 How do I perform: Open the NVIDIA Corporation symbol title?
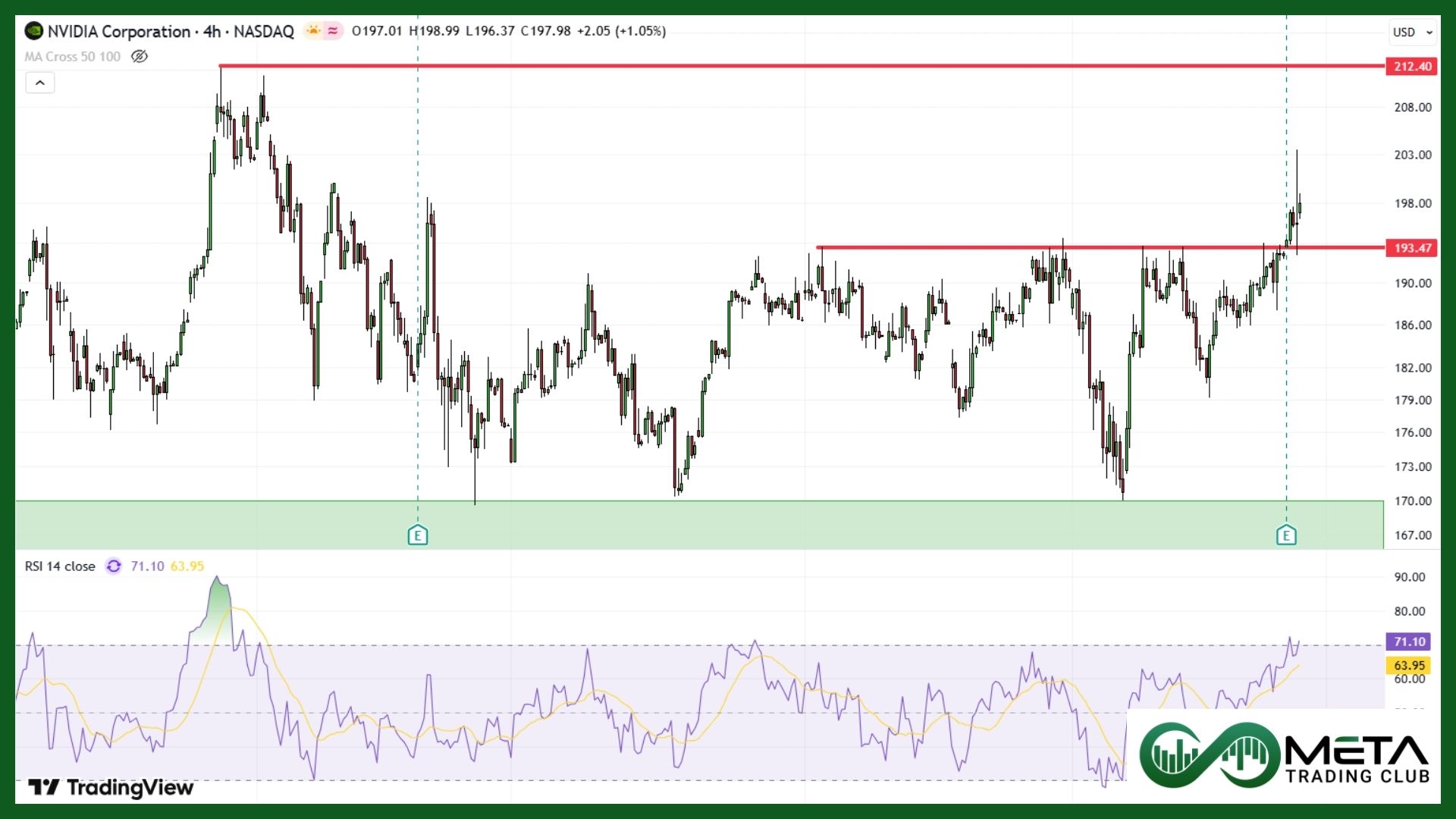point(119,31)
